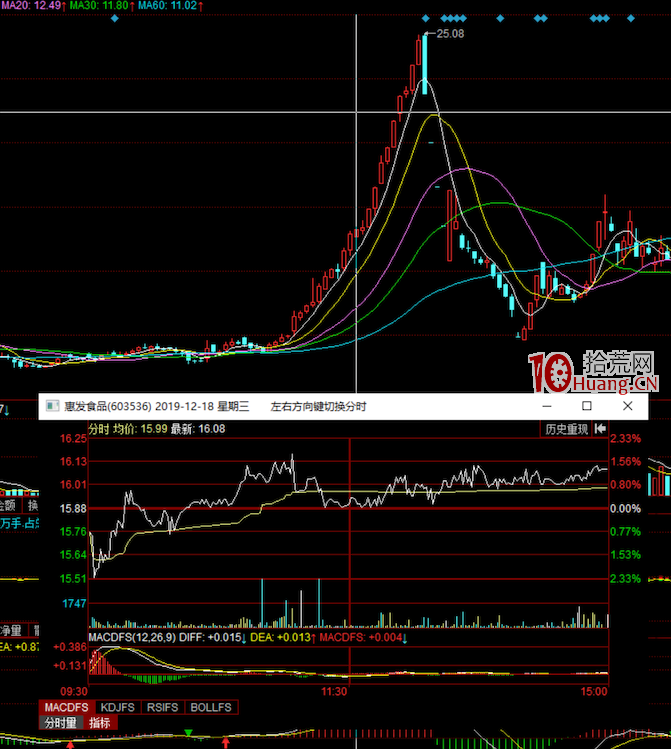This screenshot has height=749, width=671.
Task: Click the 1.56% percentage axis label
Action: pos(626,462)
